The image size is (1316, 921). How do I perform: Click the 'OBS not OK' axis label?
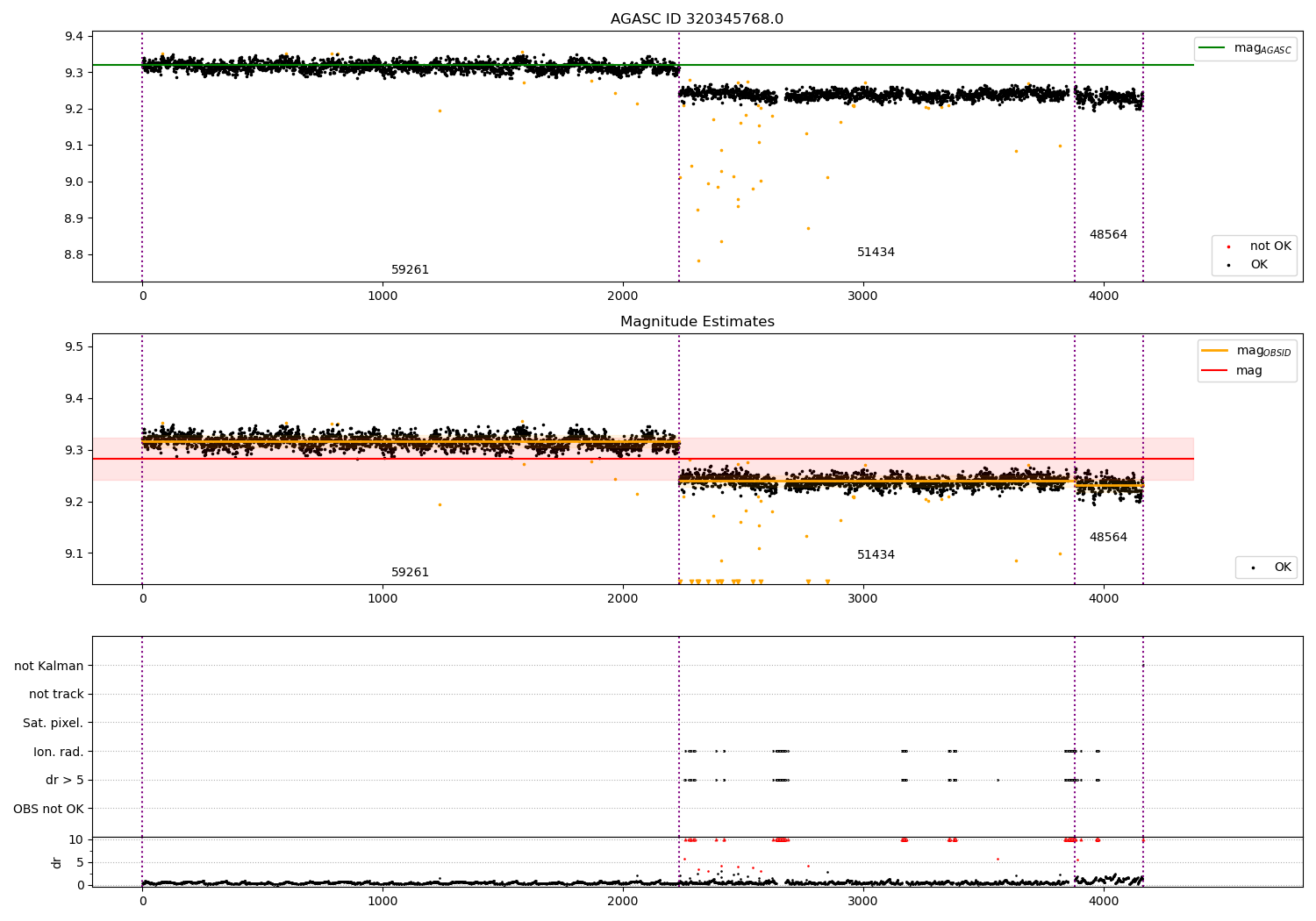click(x=48, y=809)
